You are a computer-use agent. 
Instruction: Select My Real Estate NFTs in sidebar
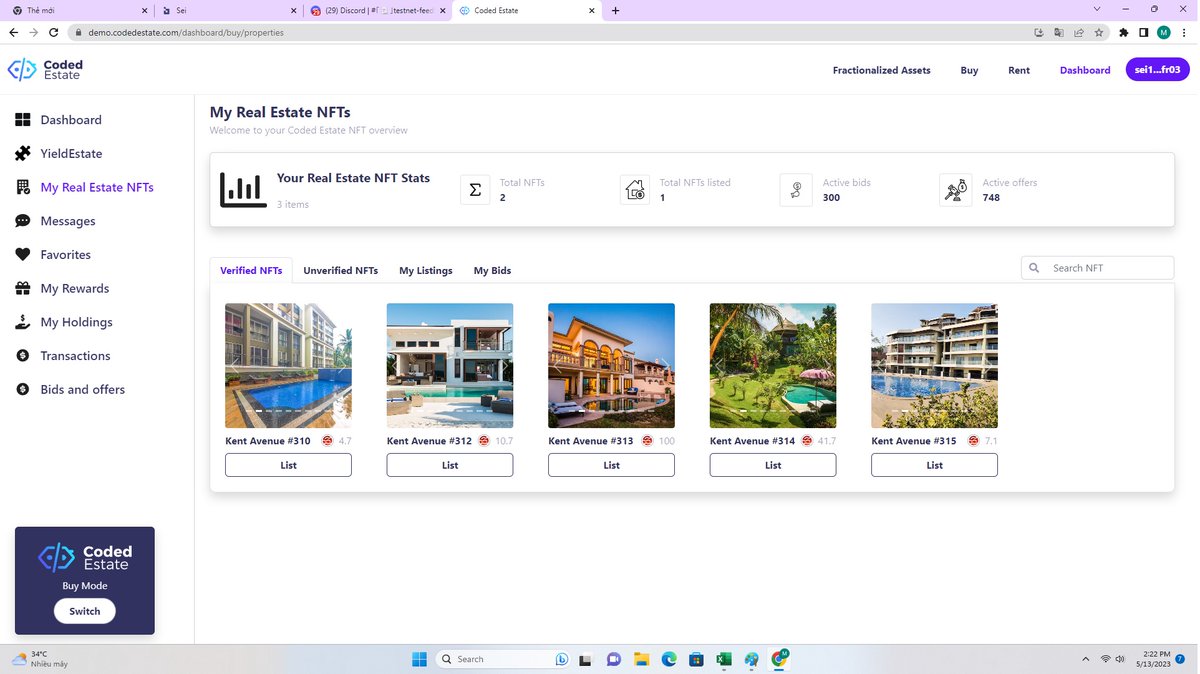[84, 188]
